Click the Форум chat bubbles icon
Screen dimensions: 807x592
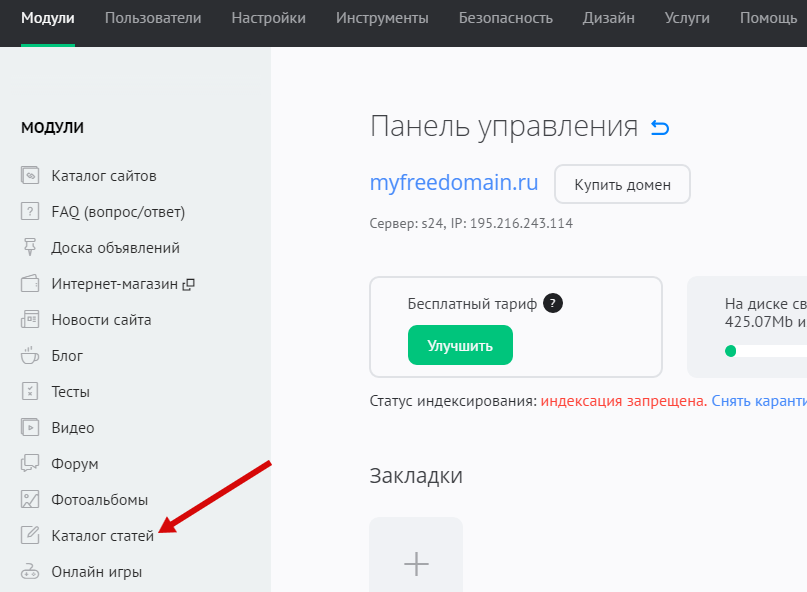pyautogui.click(x=30, y=464)
